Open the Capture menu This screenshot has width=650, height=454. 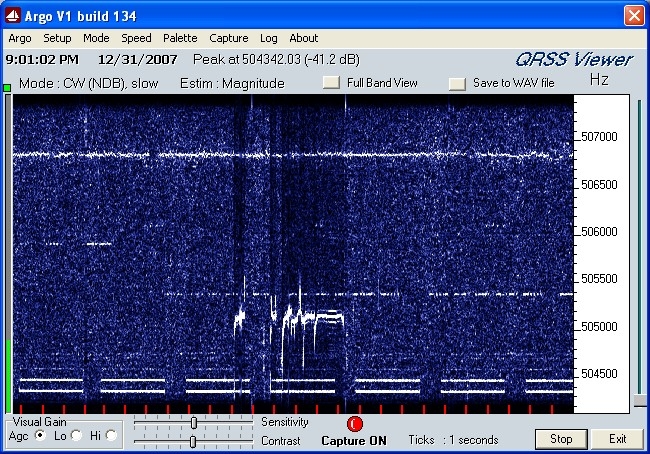pos(228,38)
